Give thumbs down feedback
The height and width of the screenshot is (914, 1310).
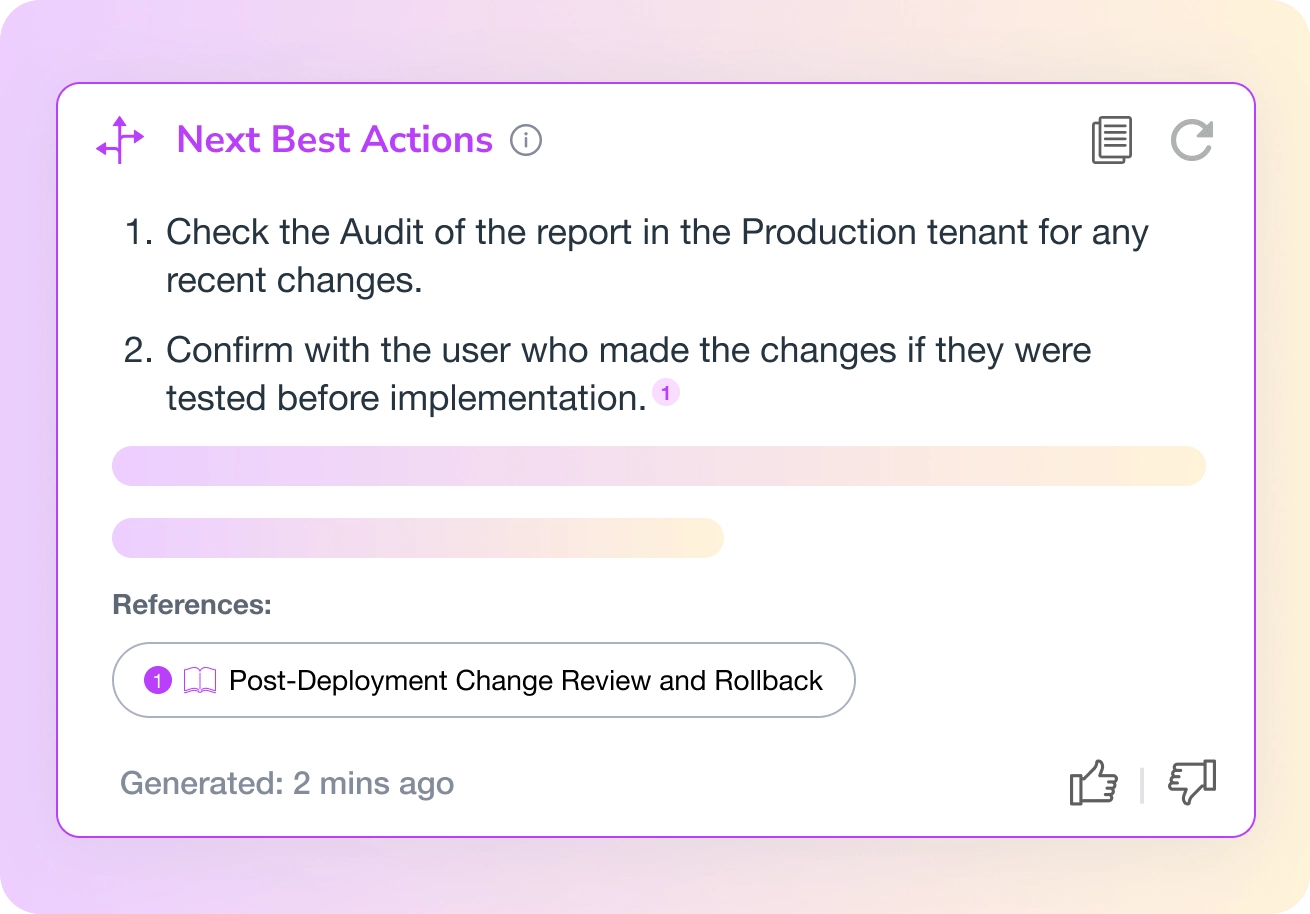[1192, 782]
